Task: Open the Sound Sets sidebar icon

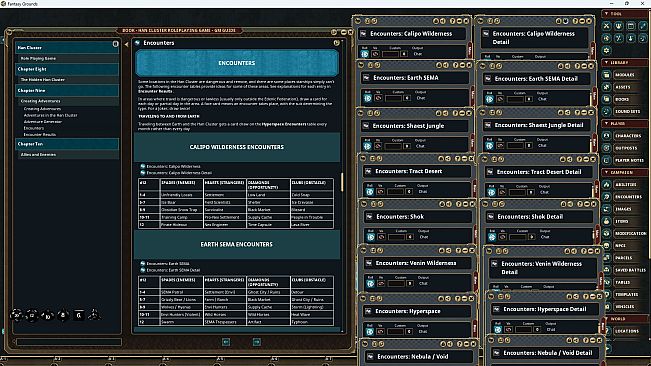Action: pyautogui.click(x=607, y=111)
